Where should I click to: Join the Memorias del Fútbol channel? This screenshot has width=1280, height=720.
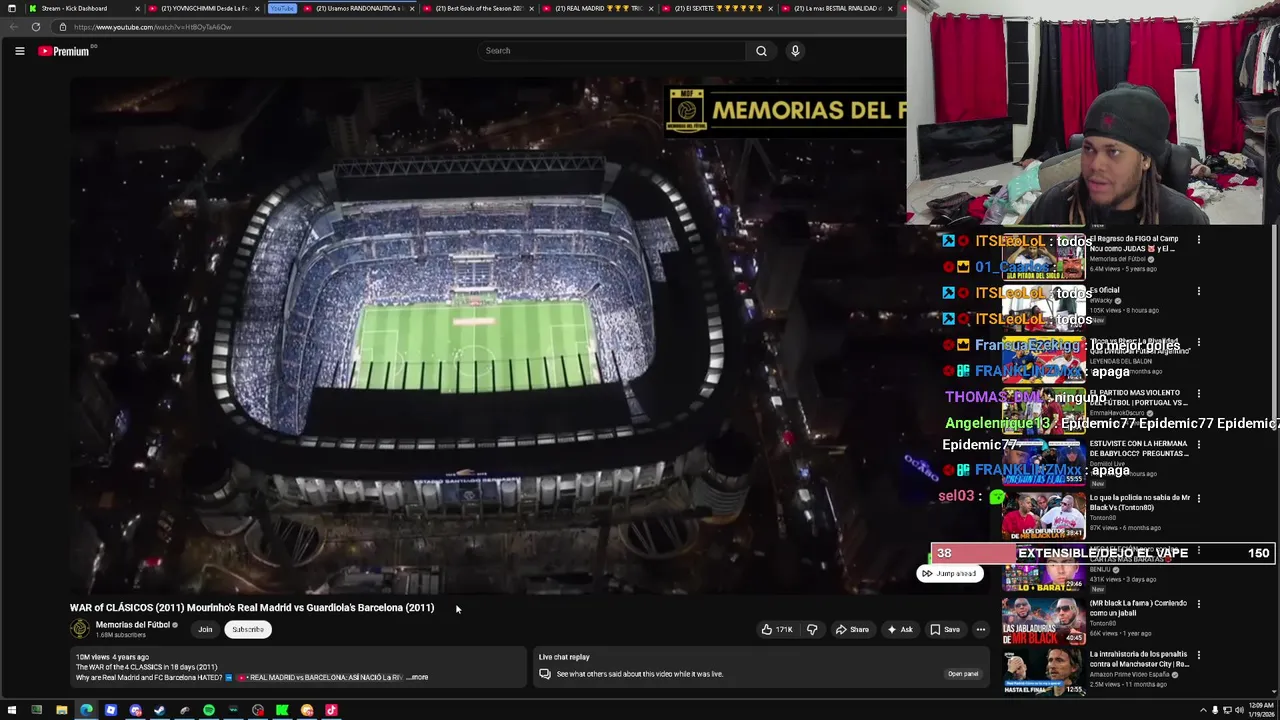(x=205, y=630)
